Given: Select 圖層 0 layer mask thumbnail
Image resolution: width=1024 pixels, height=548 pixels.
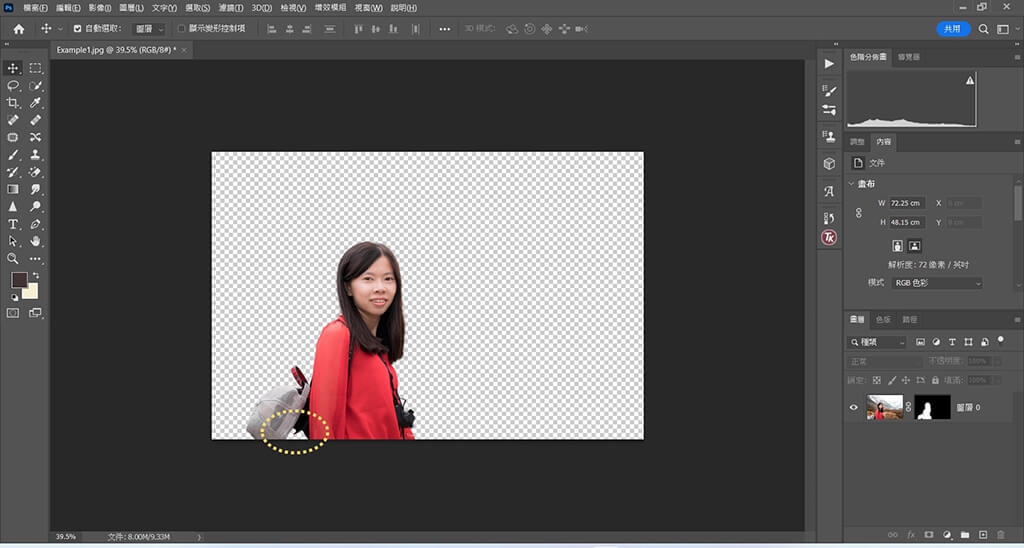Looking at the screenshot, I should [x=932, y=407].
